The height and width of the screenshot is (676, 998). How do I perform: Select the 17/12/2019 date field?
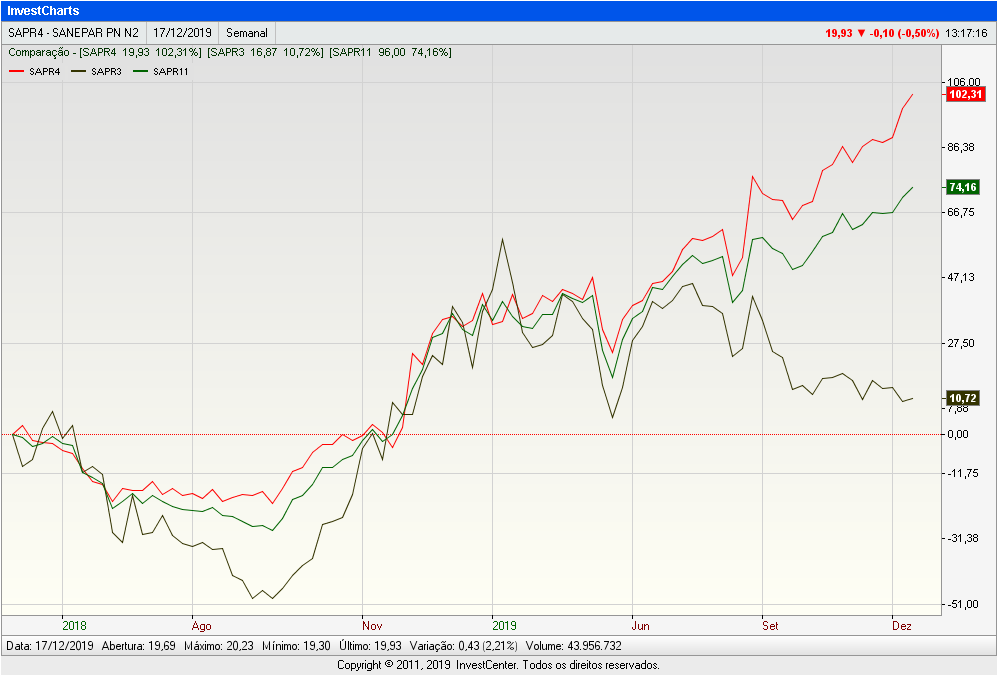(x=182, y=32)
